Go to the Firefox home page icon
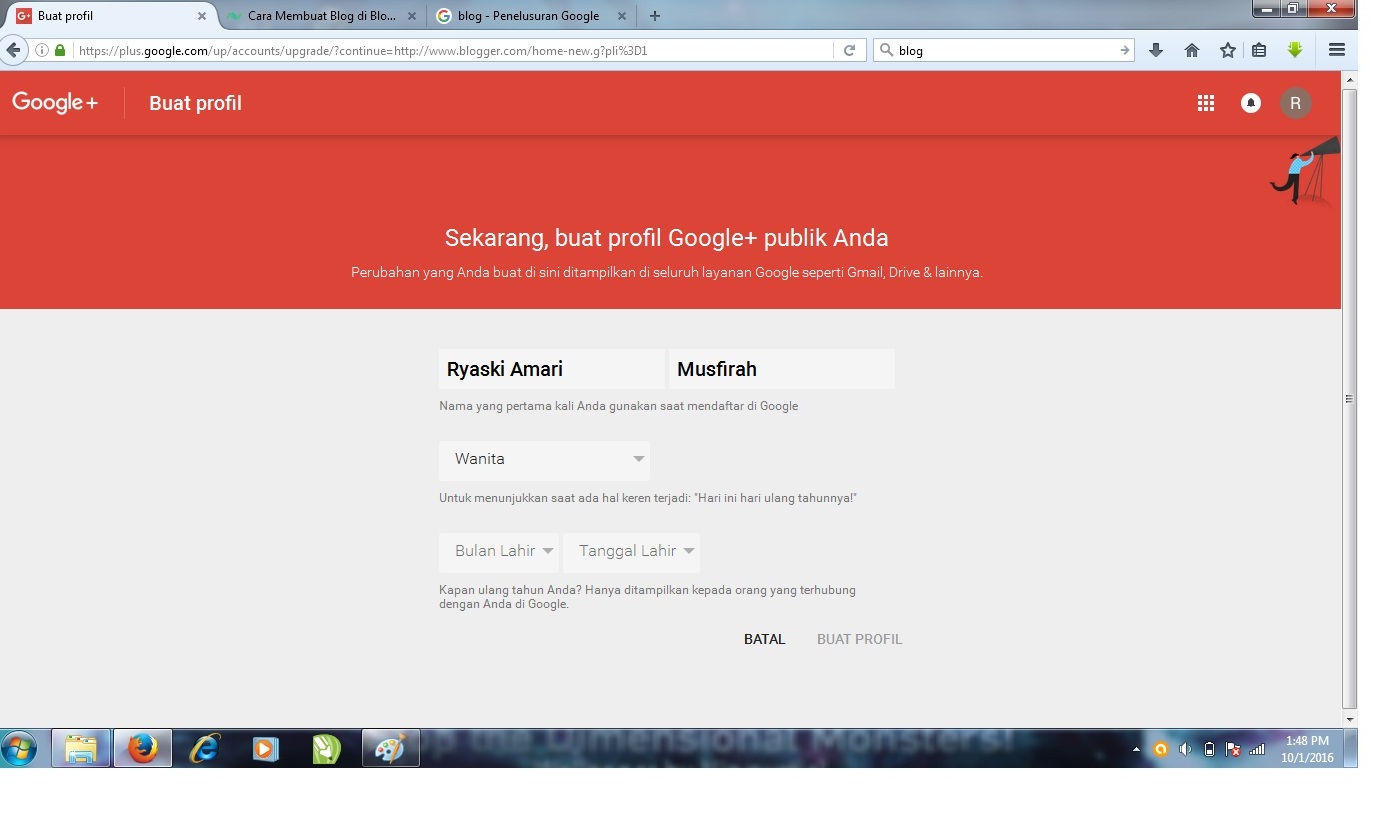The image size is (1378, 816). 1192,50
